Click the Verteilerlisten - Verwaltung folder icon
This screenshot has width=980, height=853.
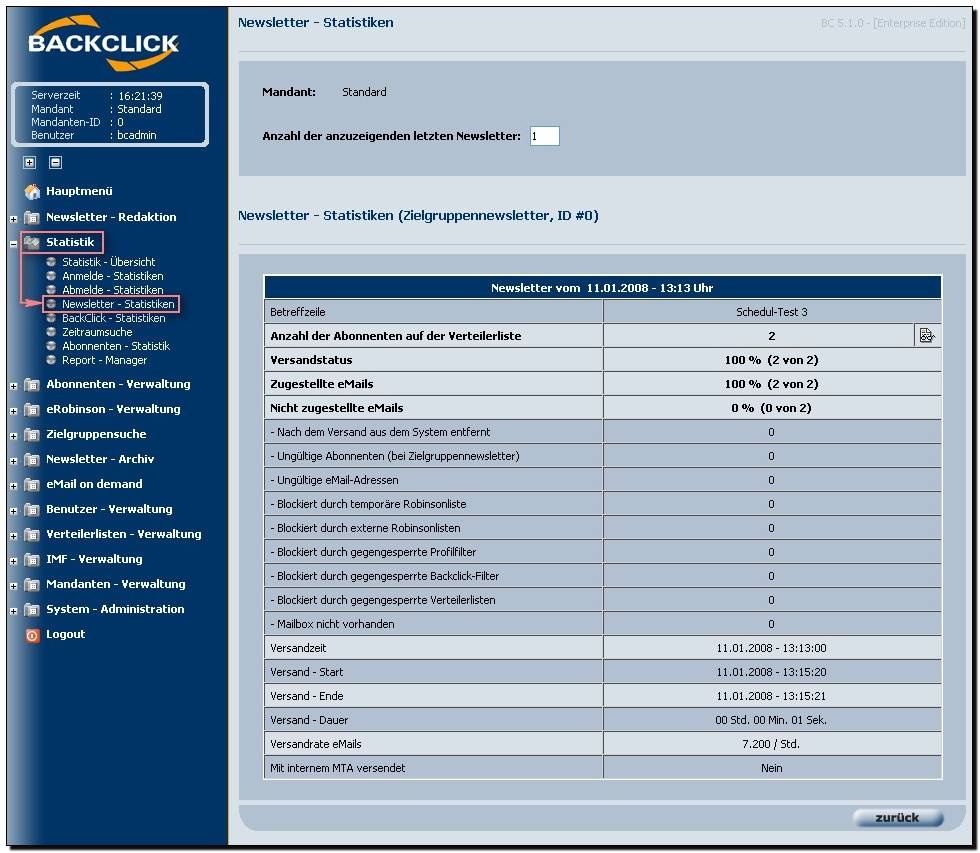[x=32, y=534]
